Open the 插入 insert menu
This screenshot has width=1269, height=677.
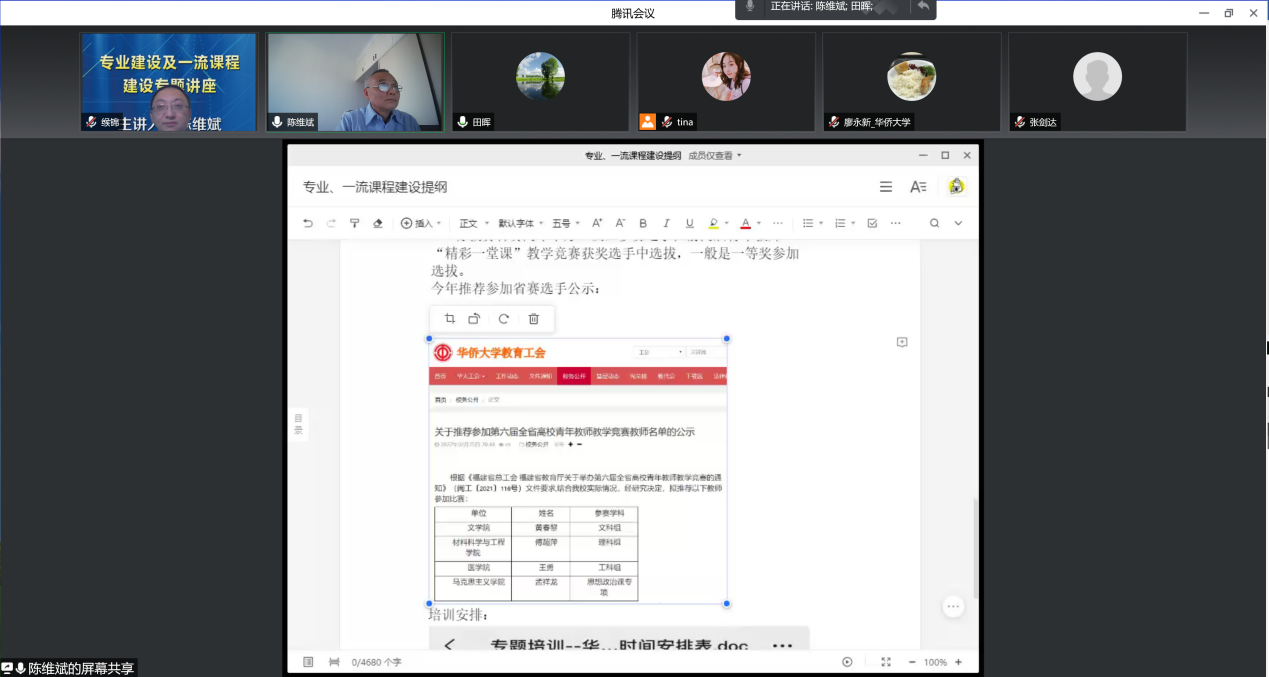[421, 223]
